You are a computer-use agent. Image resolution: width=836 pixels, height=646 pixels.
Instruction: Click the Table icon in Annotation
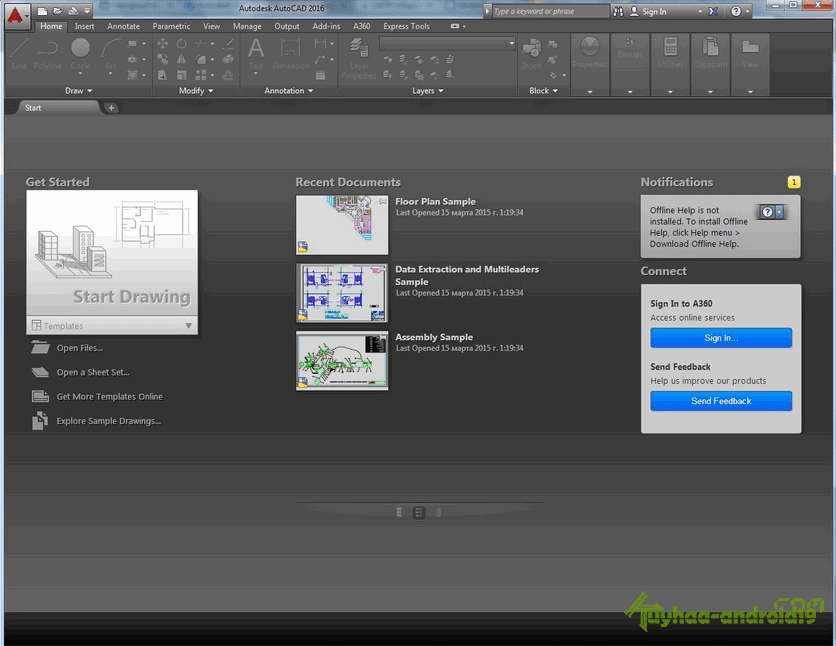[320, 75]
